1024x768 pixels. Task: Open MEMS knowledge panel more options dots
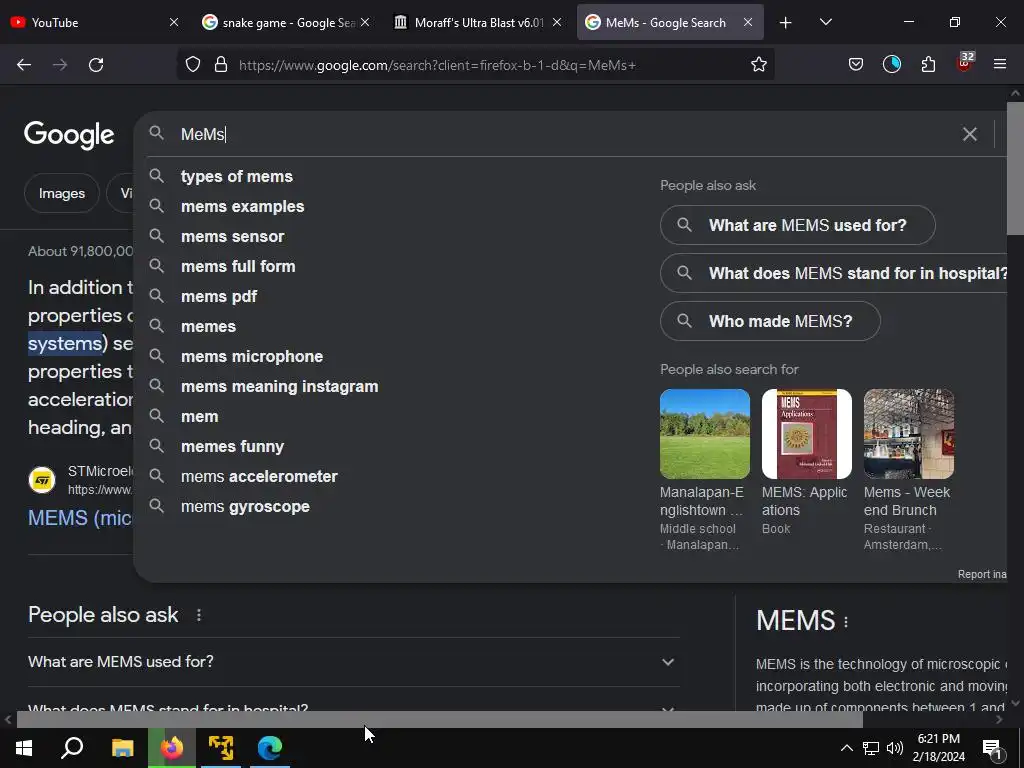click(846, 622)
